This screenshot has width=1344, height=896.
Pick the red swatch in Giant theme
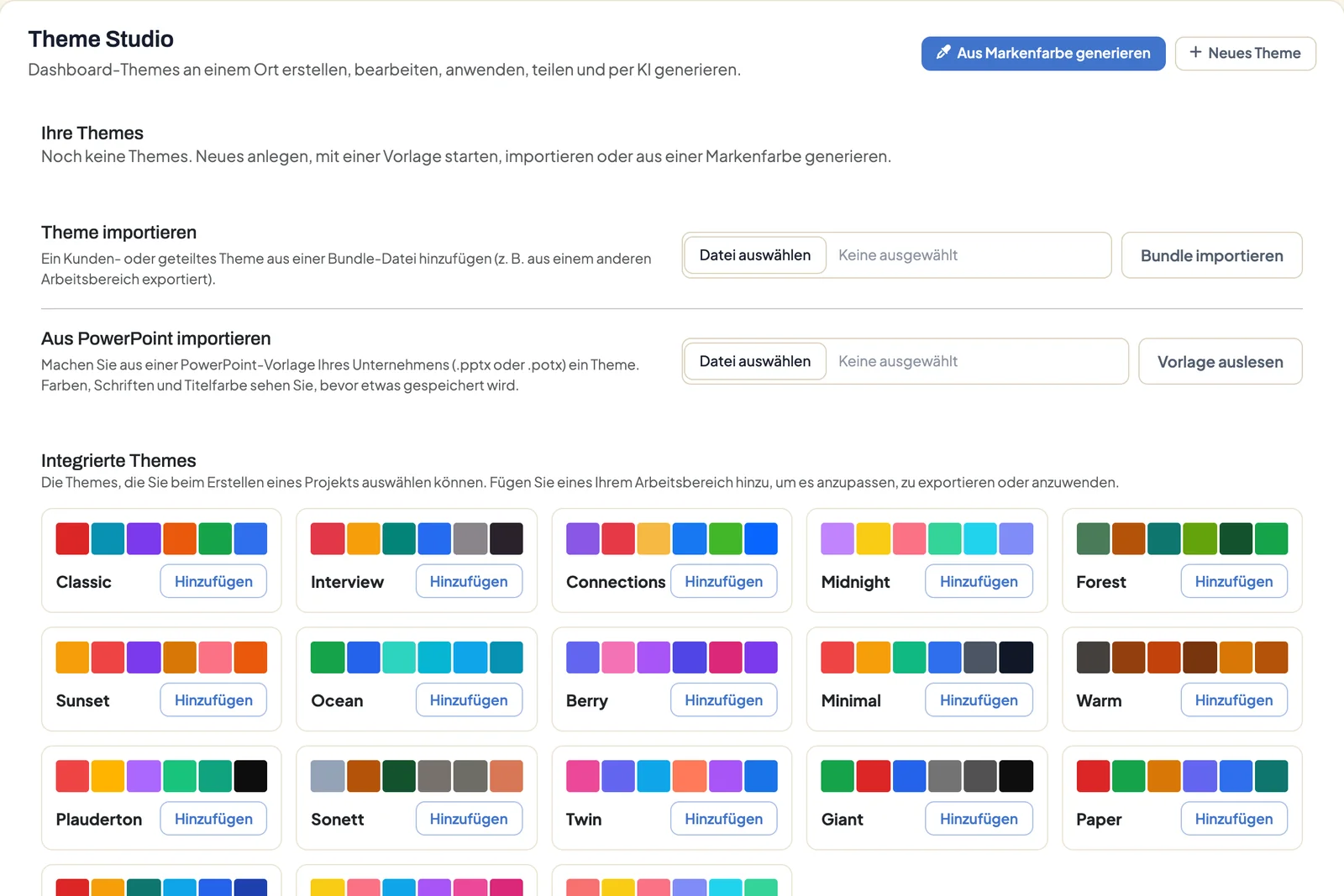click(x=874, y=776)
